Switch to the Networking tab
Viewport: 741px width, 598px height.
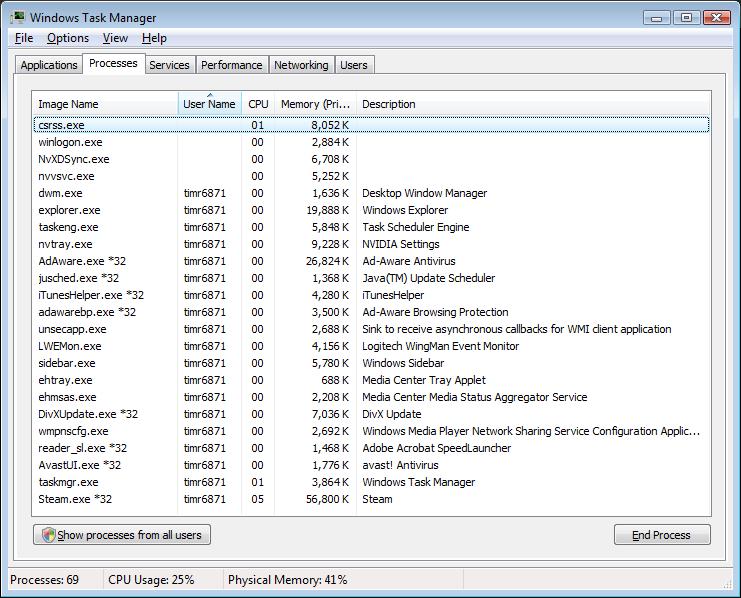tap(301, 65)
